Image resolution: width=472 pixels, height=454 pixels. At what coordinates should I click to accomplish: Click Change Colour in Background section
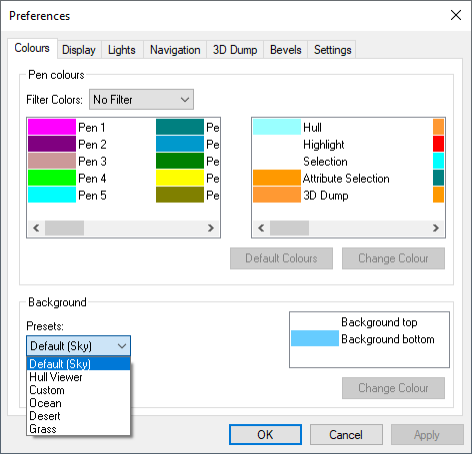click(393, 388)
